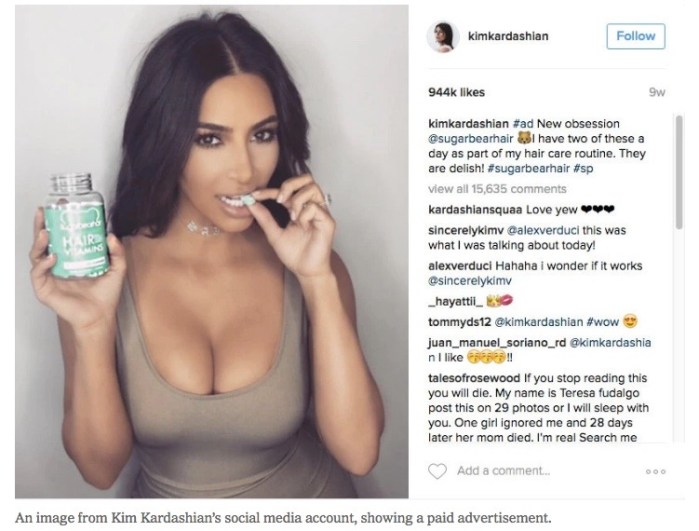The width and height of the screenshot is (699, 531).
Task: Click the comments scrollbar thumb
Action: point(678,172)
